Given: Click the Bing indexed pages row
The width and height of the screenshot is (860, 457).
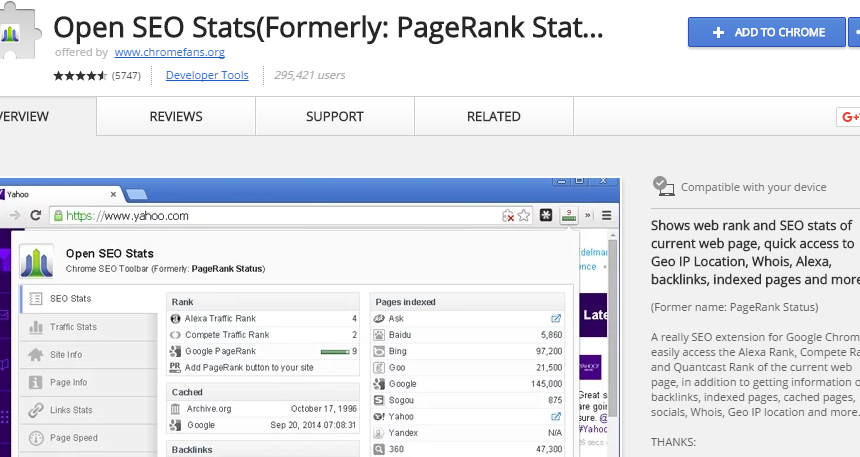Looking at the screenshot, I should (x=468, y=351).
